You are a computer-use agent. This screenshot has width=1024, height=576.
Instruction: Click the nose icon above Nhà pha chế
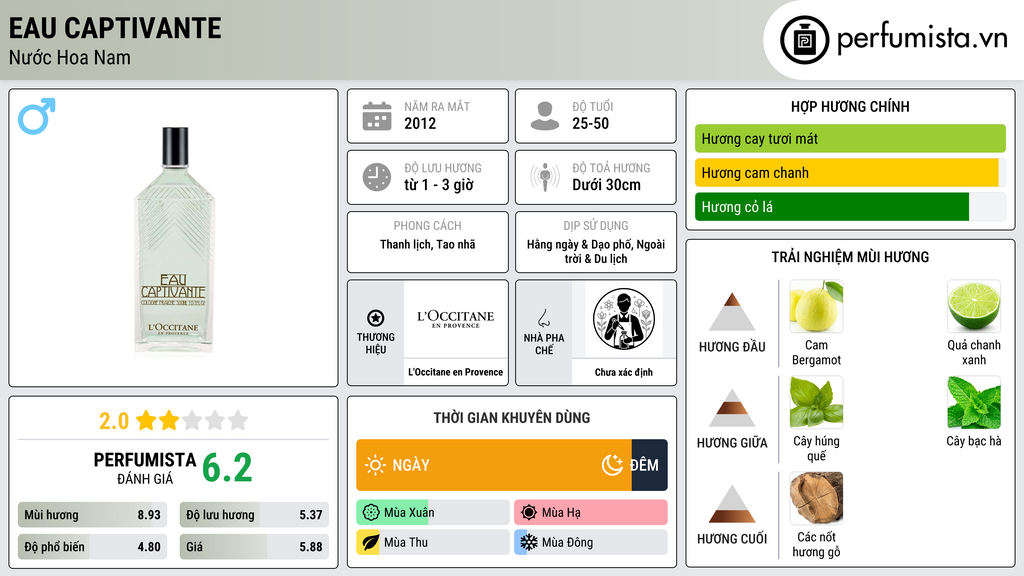click(x=543, y=318)
